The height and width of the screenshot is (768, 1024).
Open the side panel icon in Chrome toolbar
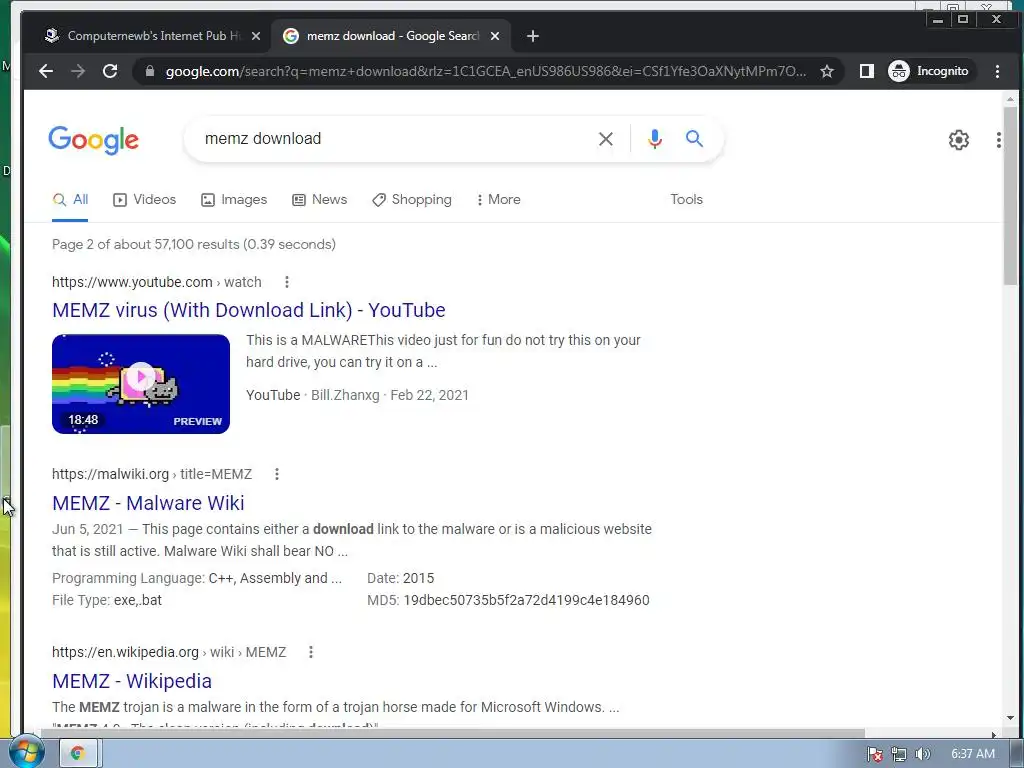(867, 71)
